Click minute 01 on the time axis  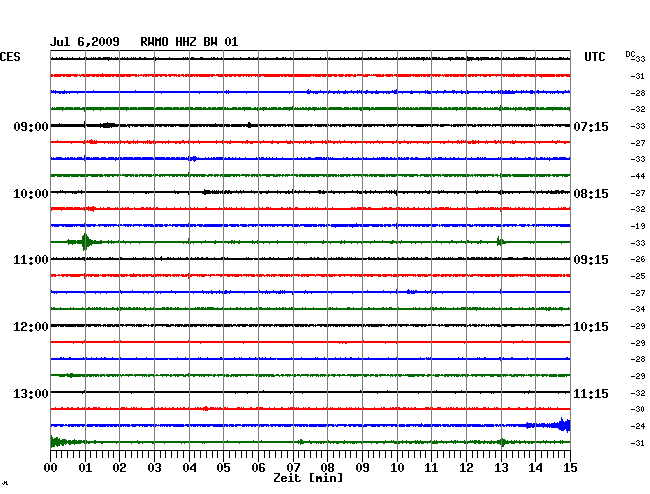click(x=85, y=468)
